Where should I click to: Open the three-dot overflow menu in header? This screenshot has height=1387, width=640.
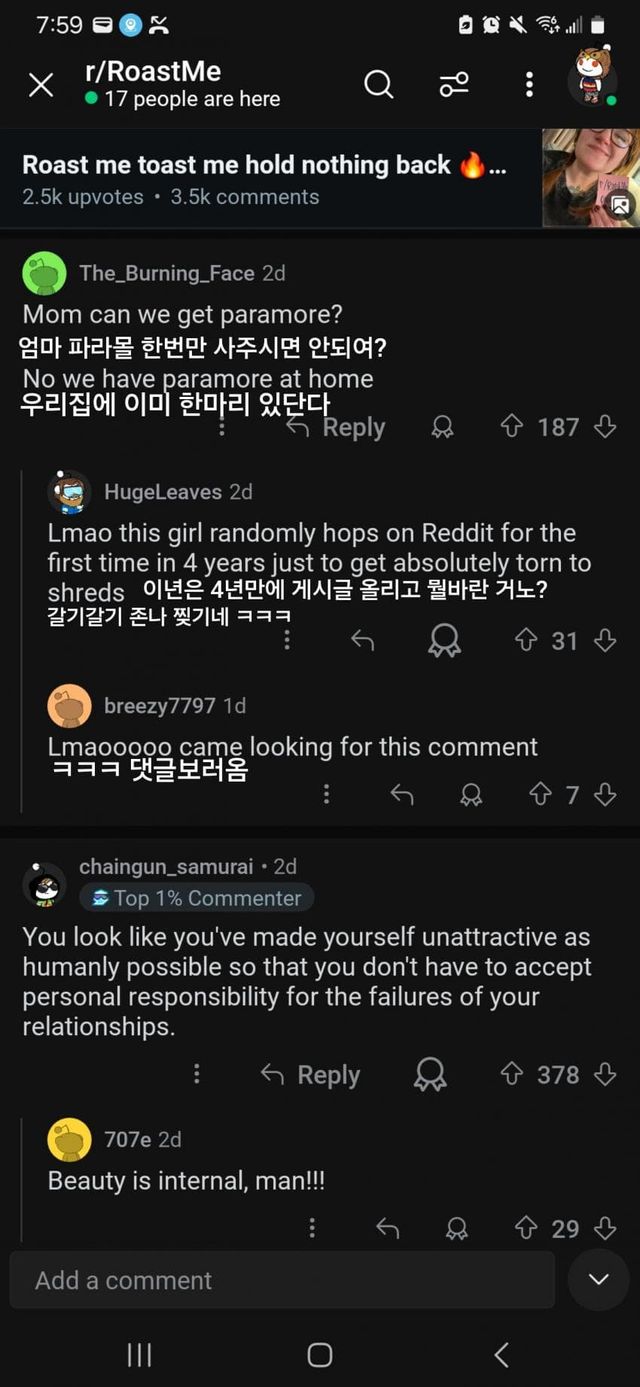pyautogui.click(x=529, y=85)
